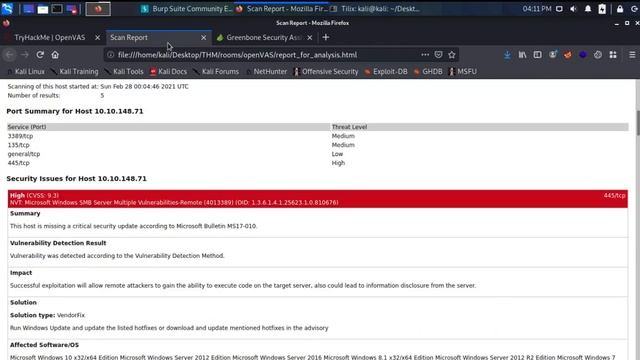Image resolution: width=640 pixels, height=360 pixels.
Task: Click the lock screen icon in panel
Action: point(620,9)
